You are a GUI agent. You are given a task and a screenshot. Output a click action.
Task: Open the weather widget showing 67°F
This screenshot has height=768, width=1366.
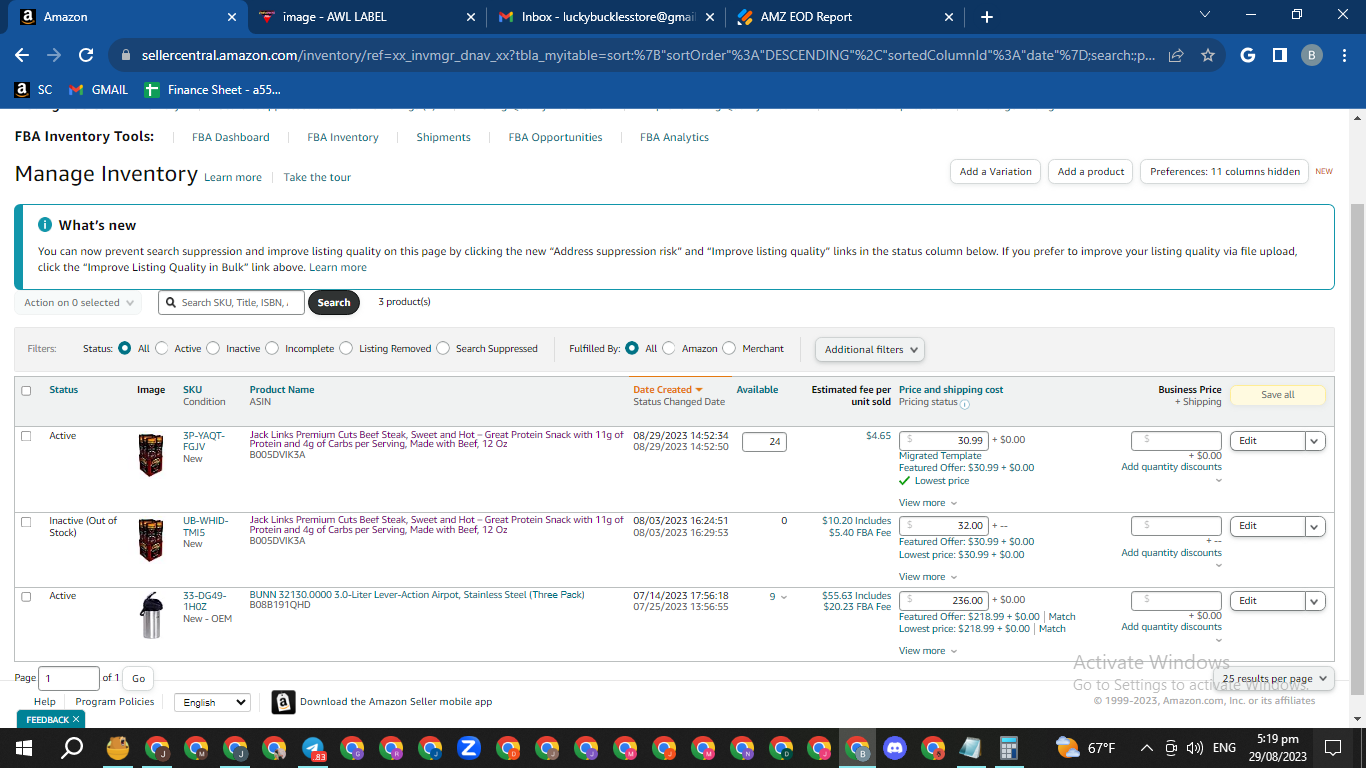(x=1085, y=748)
